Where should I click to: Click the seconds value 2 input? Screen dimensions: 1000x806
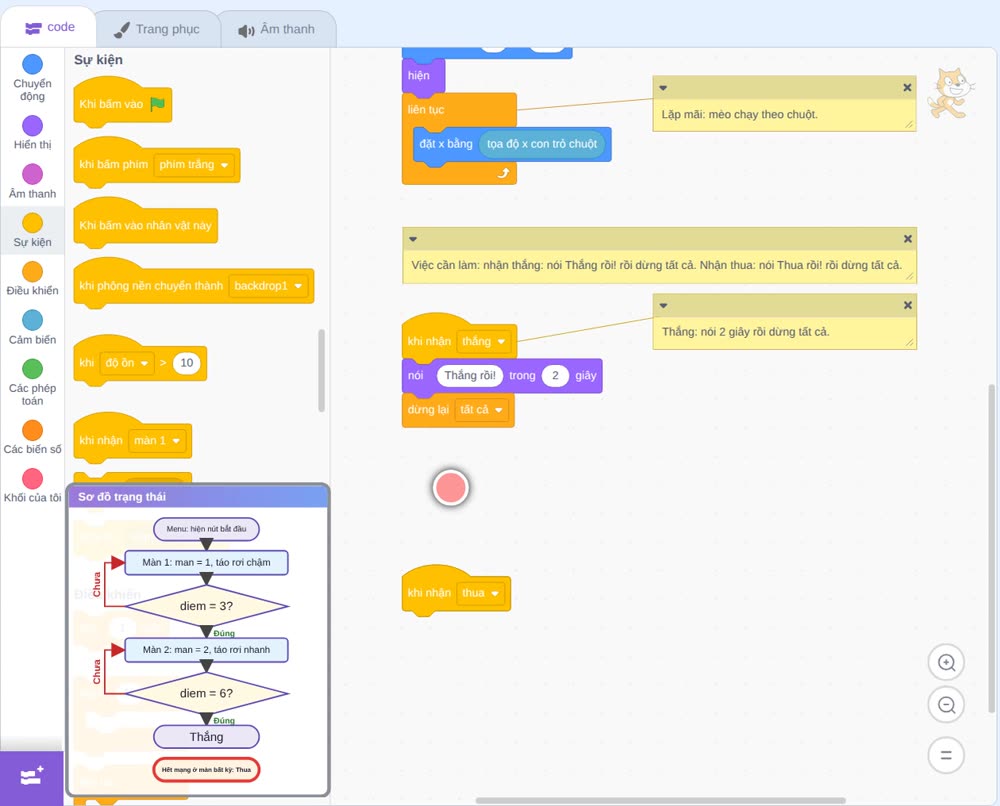(x=555, y=376)
